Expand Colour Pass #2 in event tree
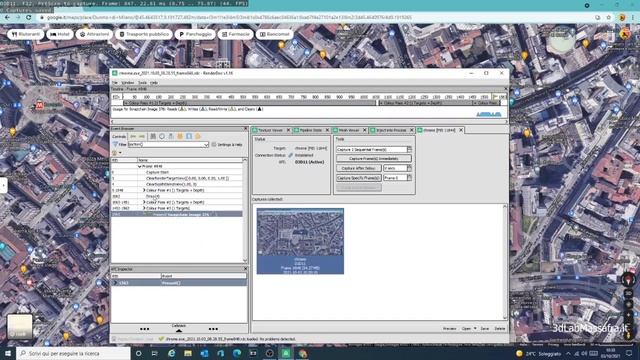 pos(144,202)
